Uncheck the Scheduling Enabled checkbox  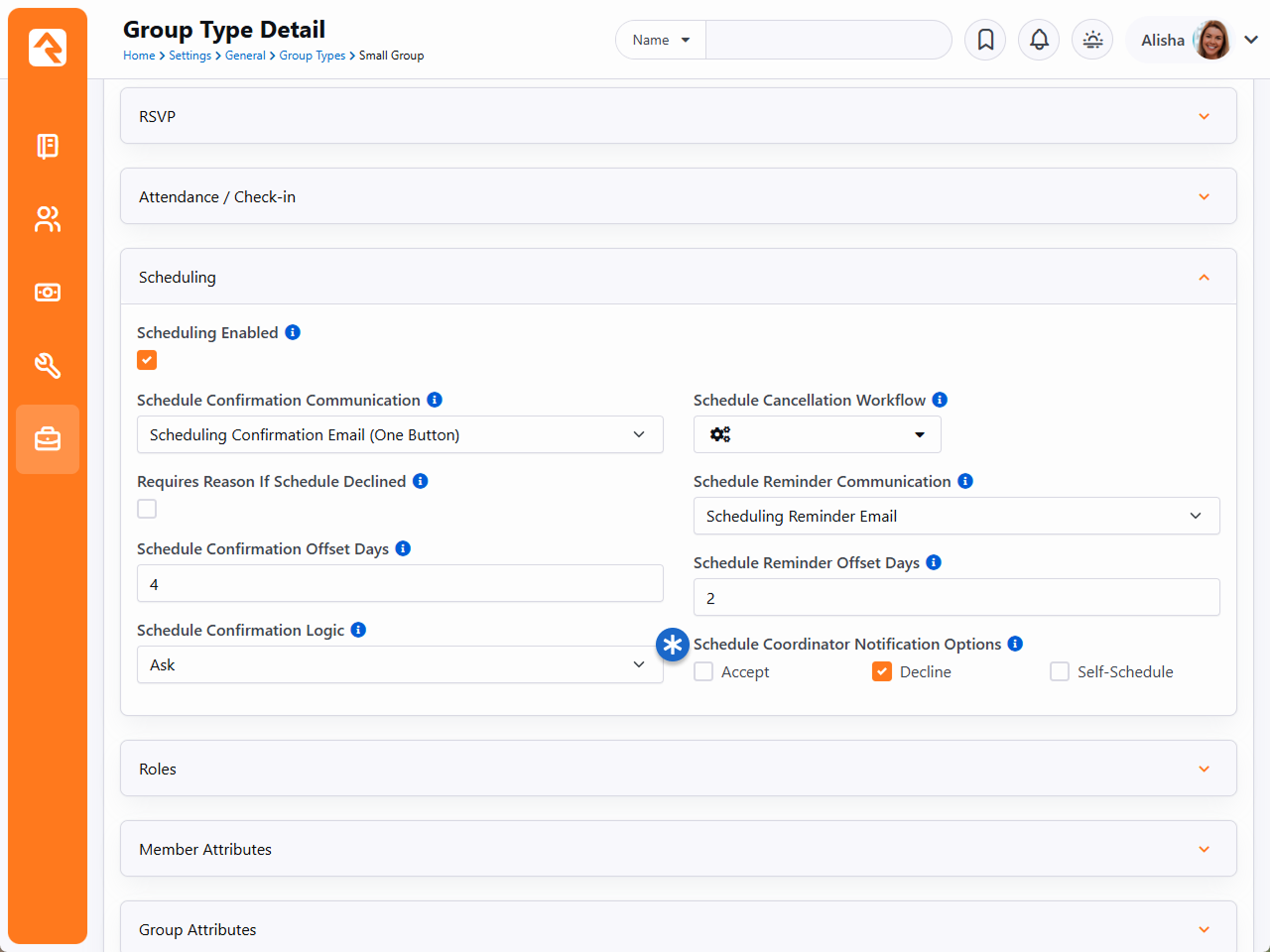point(147,360)
